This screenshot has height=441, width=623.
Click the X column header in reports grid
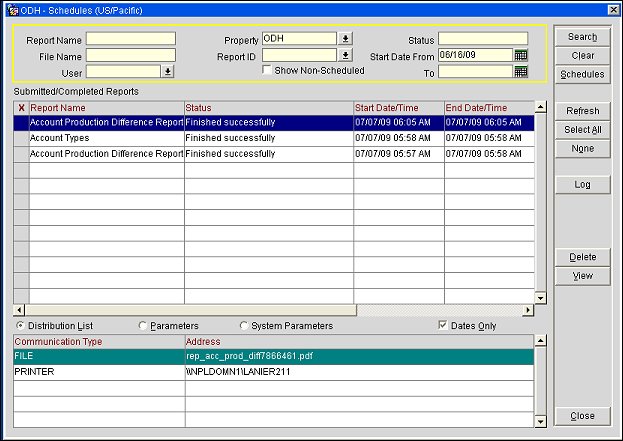[x=21, y=107]
